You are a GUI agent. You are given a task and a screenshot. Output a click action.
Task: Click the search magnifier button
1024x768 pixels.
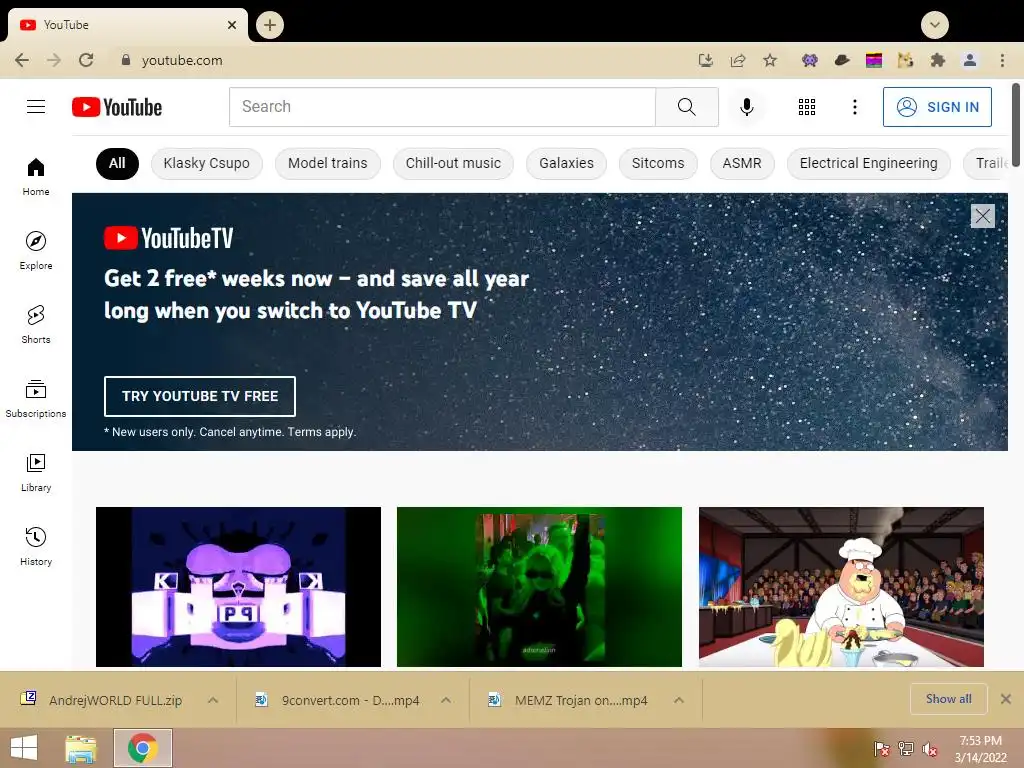686,106
